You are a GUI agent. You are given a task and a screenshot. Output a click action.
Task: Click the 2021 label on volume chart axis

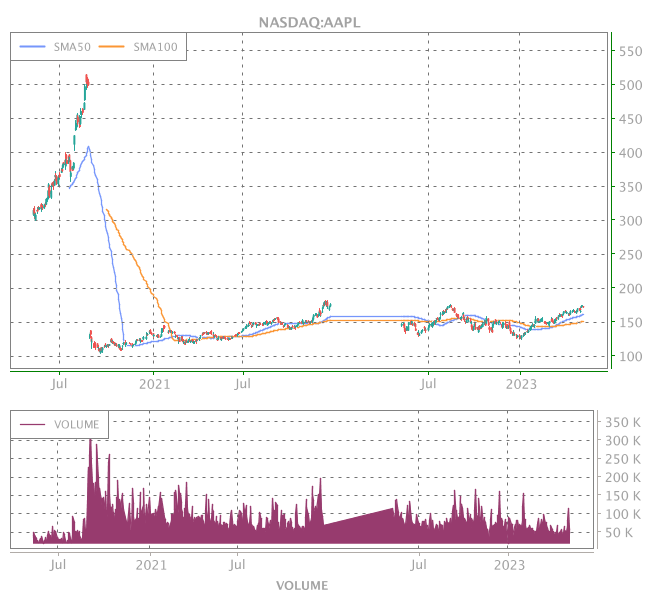point(151,565)
